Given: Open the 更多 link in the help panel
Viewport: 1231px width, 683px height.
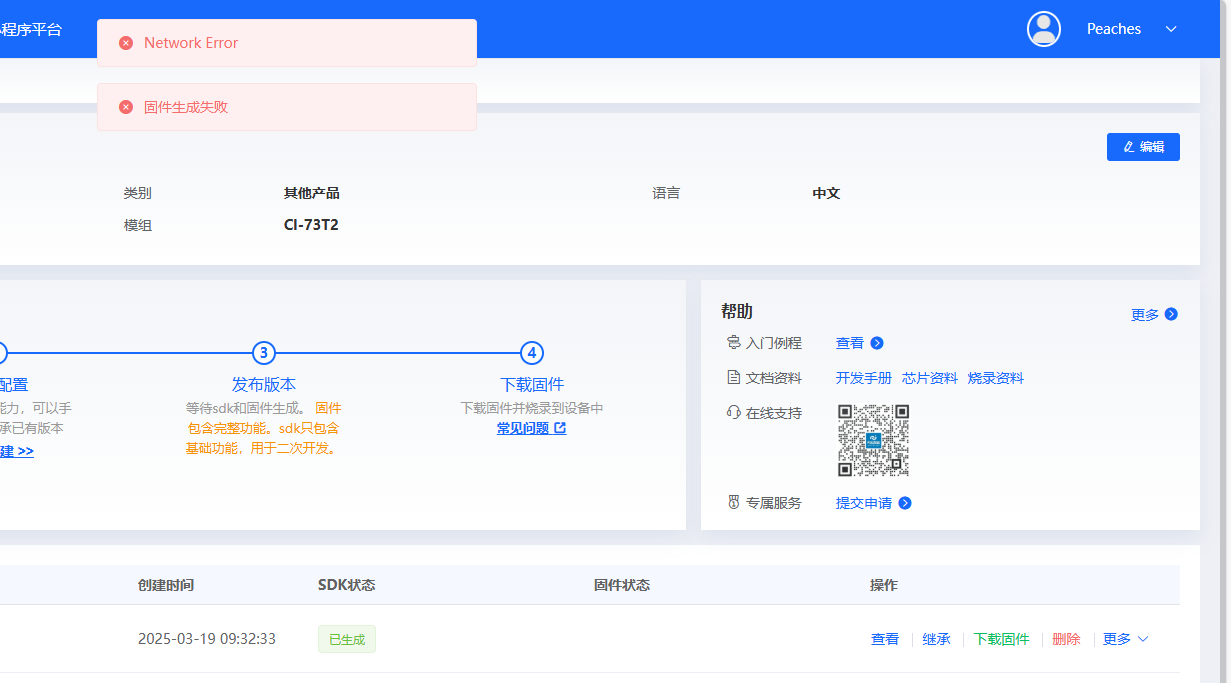Looking at the screenshot, I should (1154, 314).
